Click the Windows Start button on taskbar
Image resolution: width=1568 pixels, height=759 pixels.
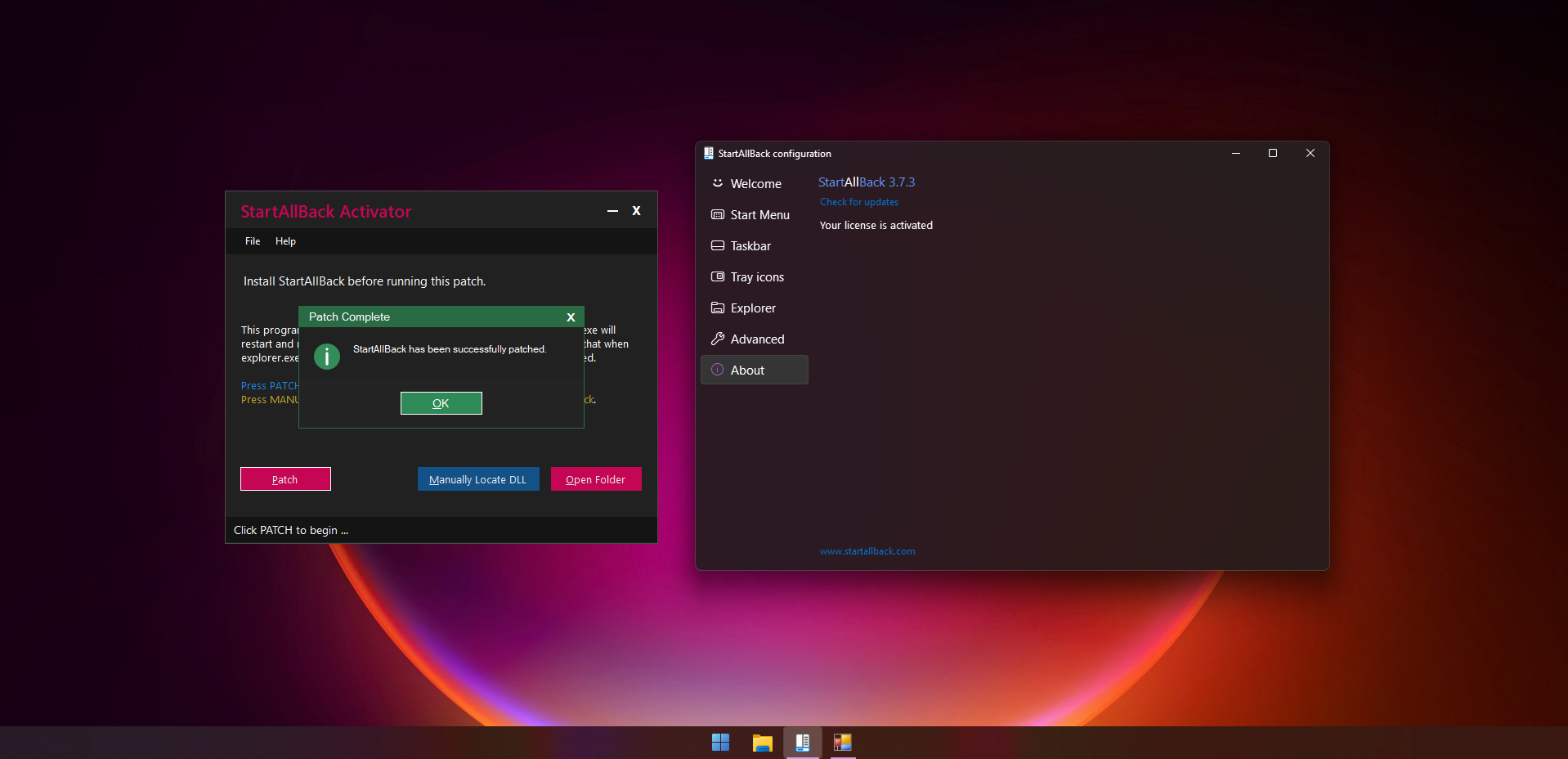coord(720,742)
